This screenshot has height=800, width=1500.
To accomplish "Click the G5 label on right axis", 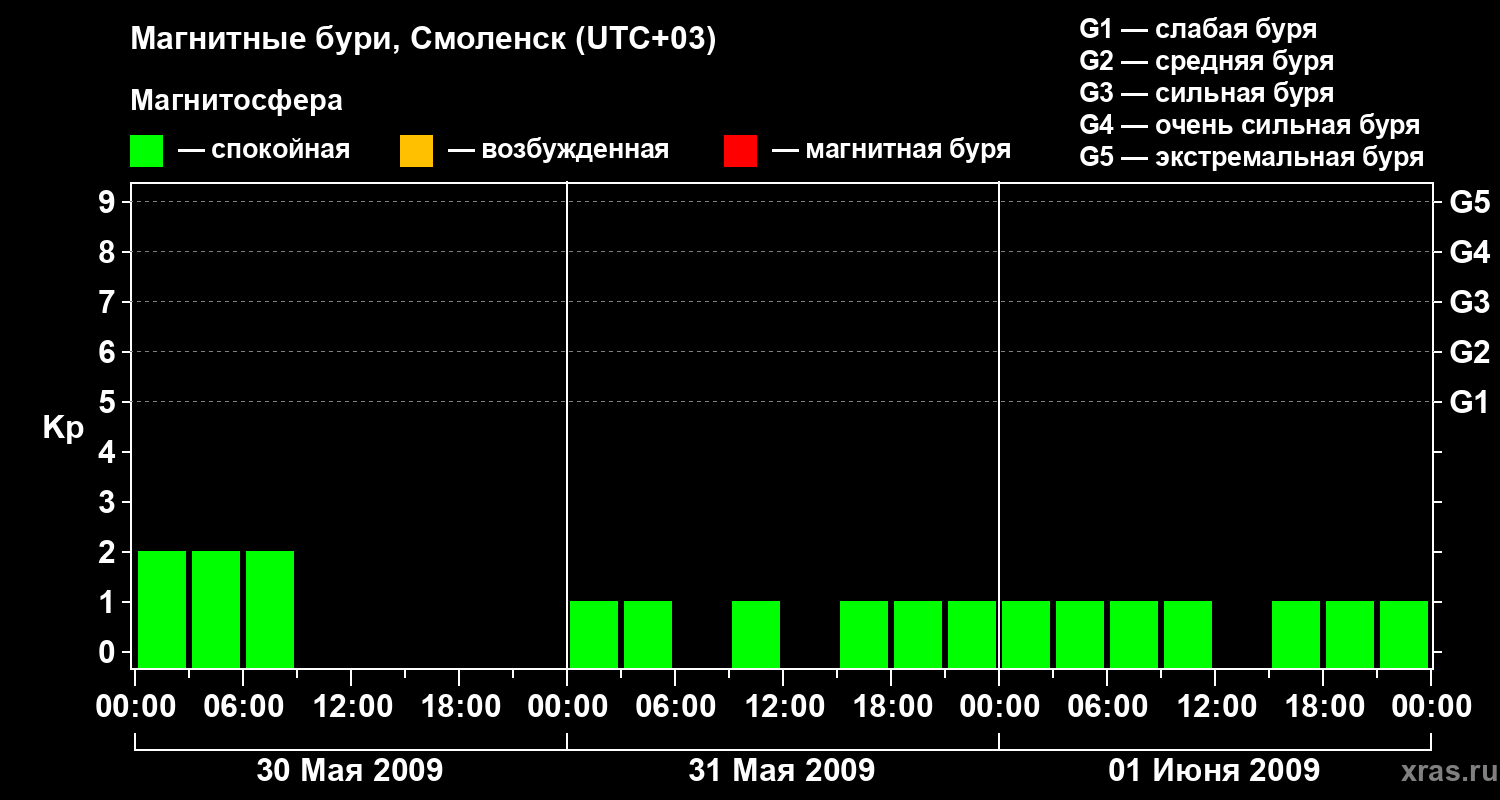I will tap(1470, 202).
